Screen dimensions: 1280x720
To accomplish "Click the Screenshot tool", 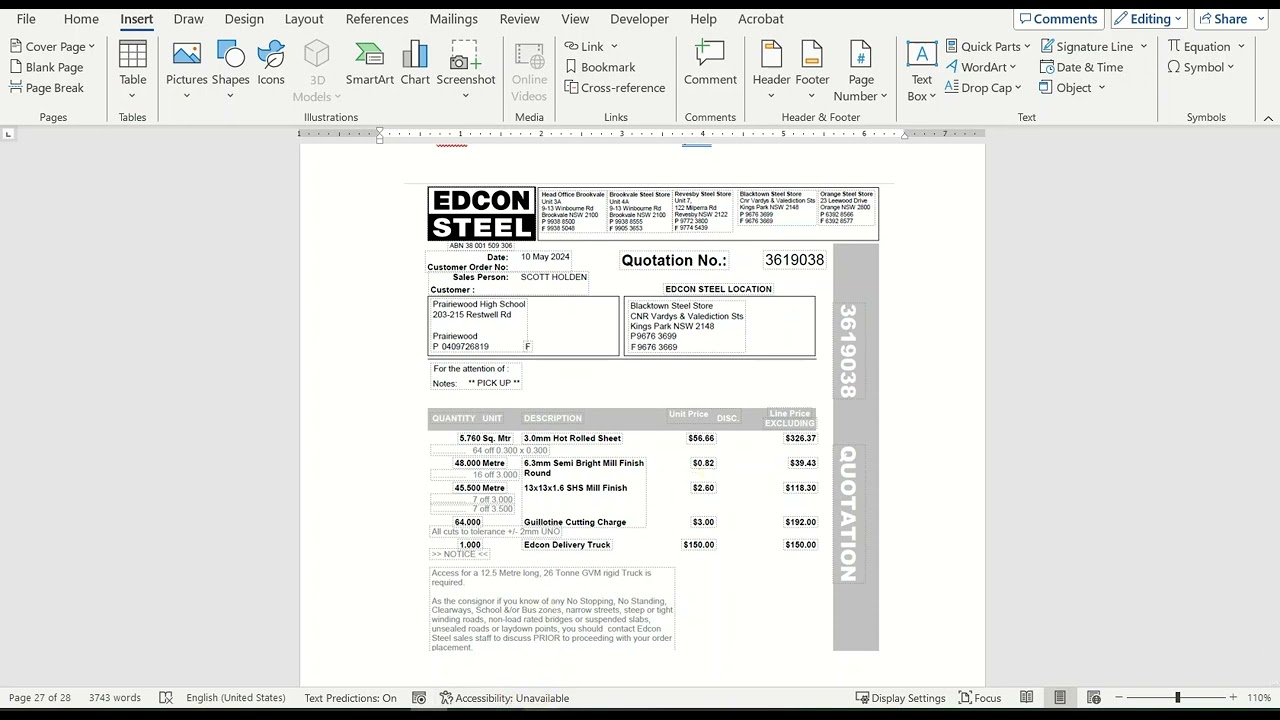I will [x=466, y=55].
